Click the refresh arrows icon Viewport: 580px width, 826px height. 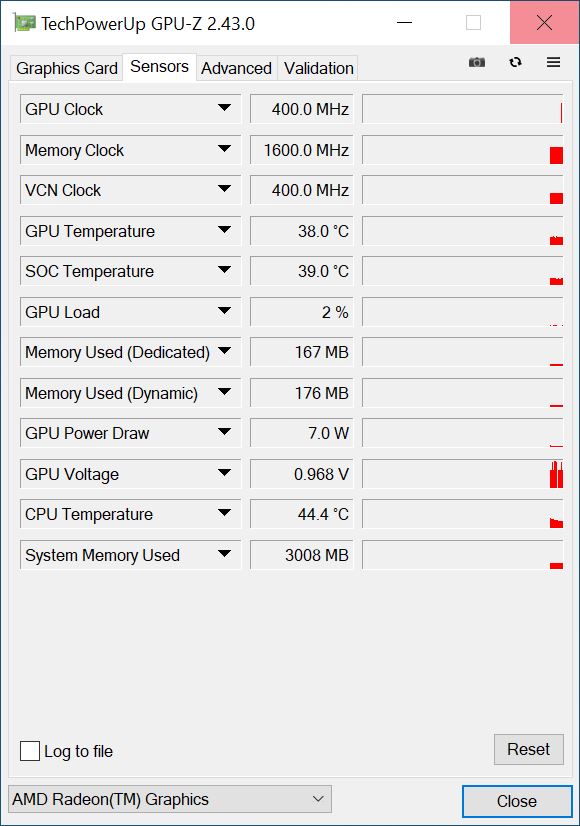(515, 62)
